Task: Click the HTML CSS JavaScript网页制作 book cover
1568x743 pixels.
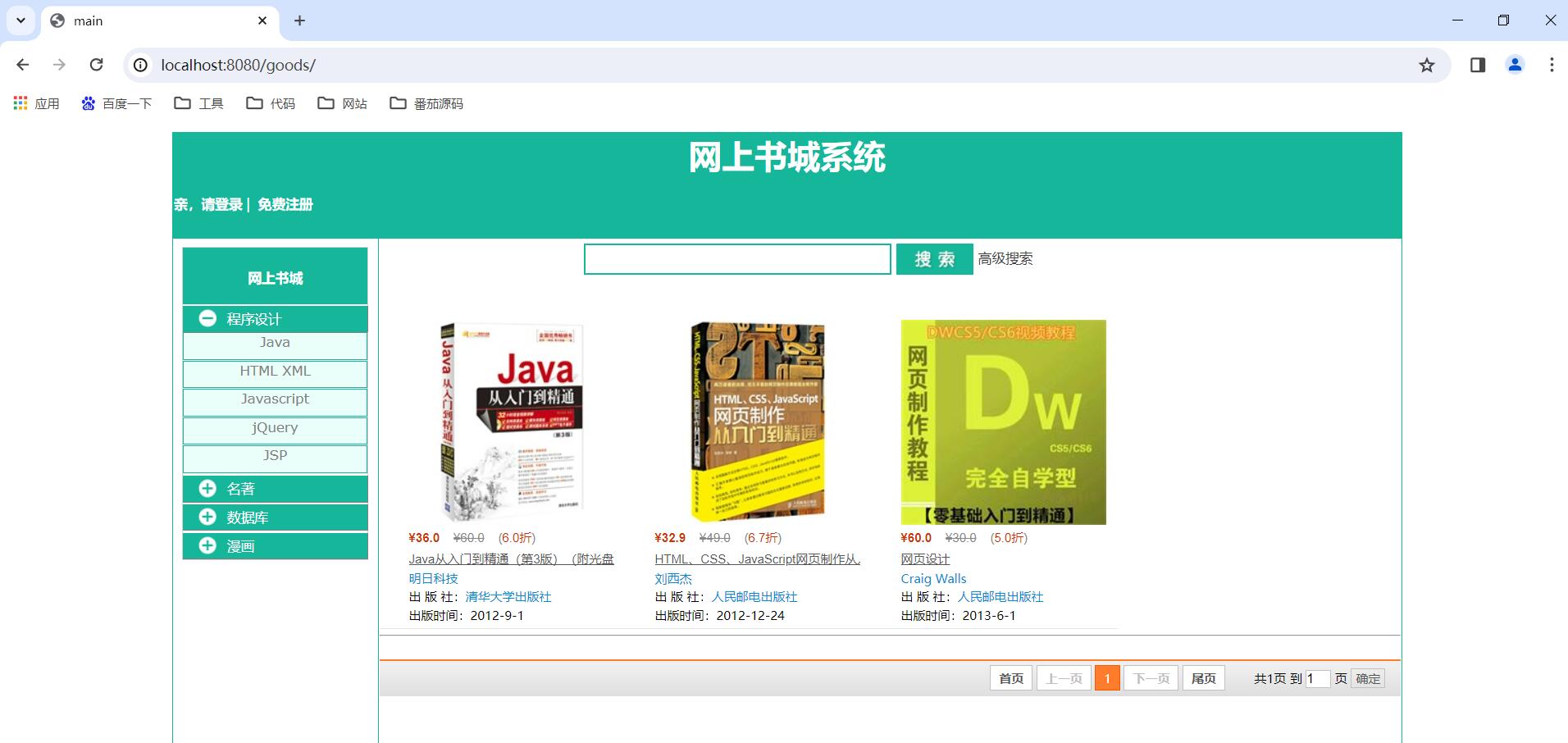Action: click(758, 422)
